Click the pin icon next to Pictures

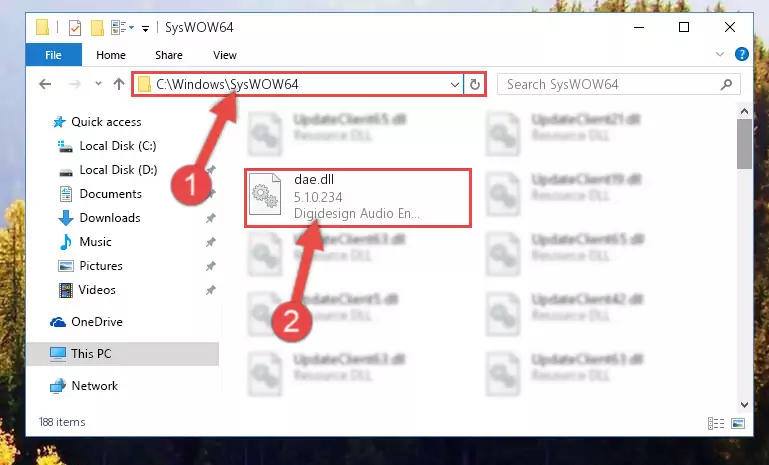point(210,266)
